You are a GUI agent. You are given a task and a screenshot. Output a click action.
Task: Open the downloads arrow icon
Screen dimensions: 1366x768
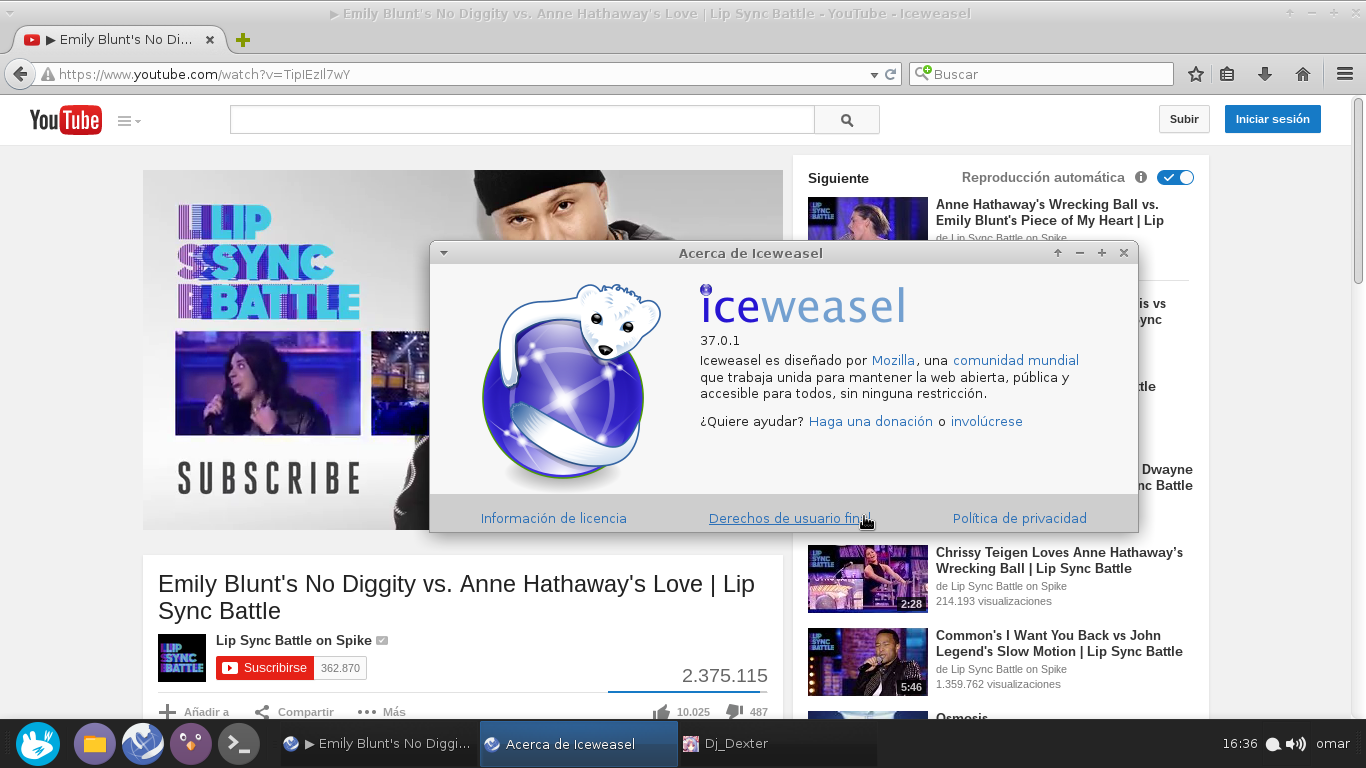coord(1265,74)
